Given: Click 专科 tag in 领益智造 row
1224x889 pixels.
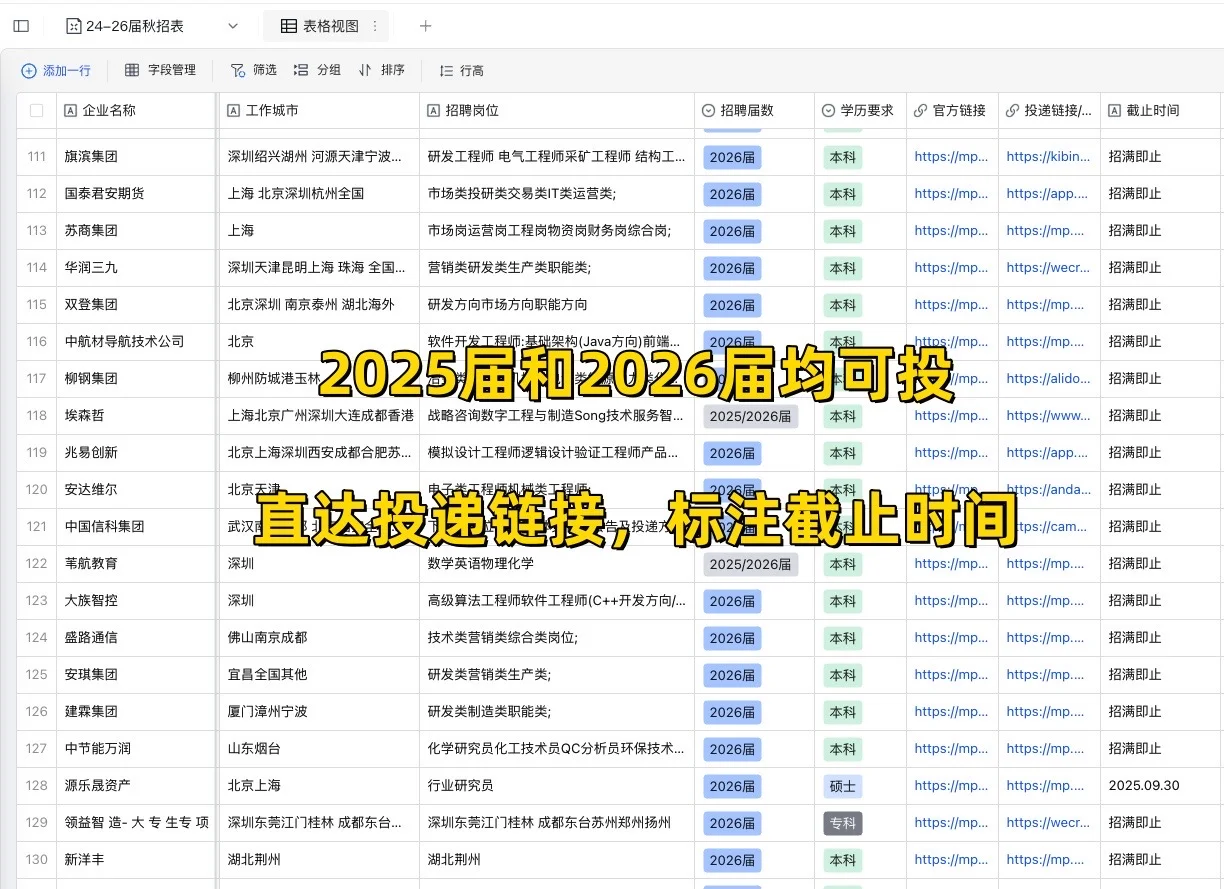Looking at the screenshot, I should click(843, 823).
